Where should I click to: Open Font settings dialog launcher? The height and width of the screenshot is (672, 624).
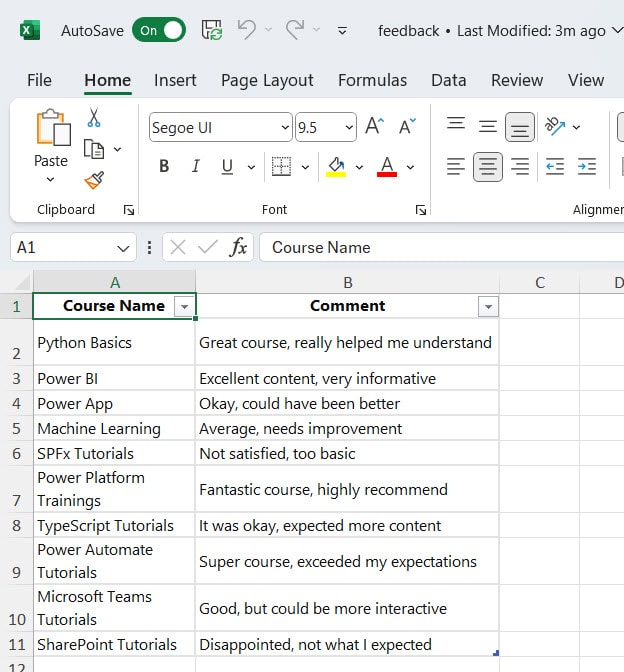pos(420,210)
